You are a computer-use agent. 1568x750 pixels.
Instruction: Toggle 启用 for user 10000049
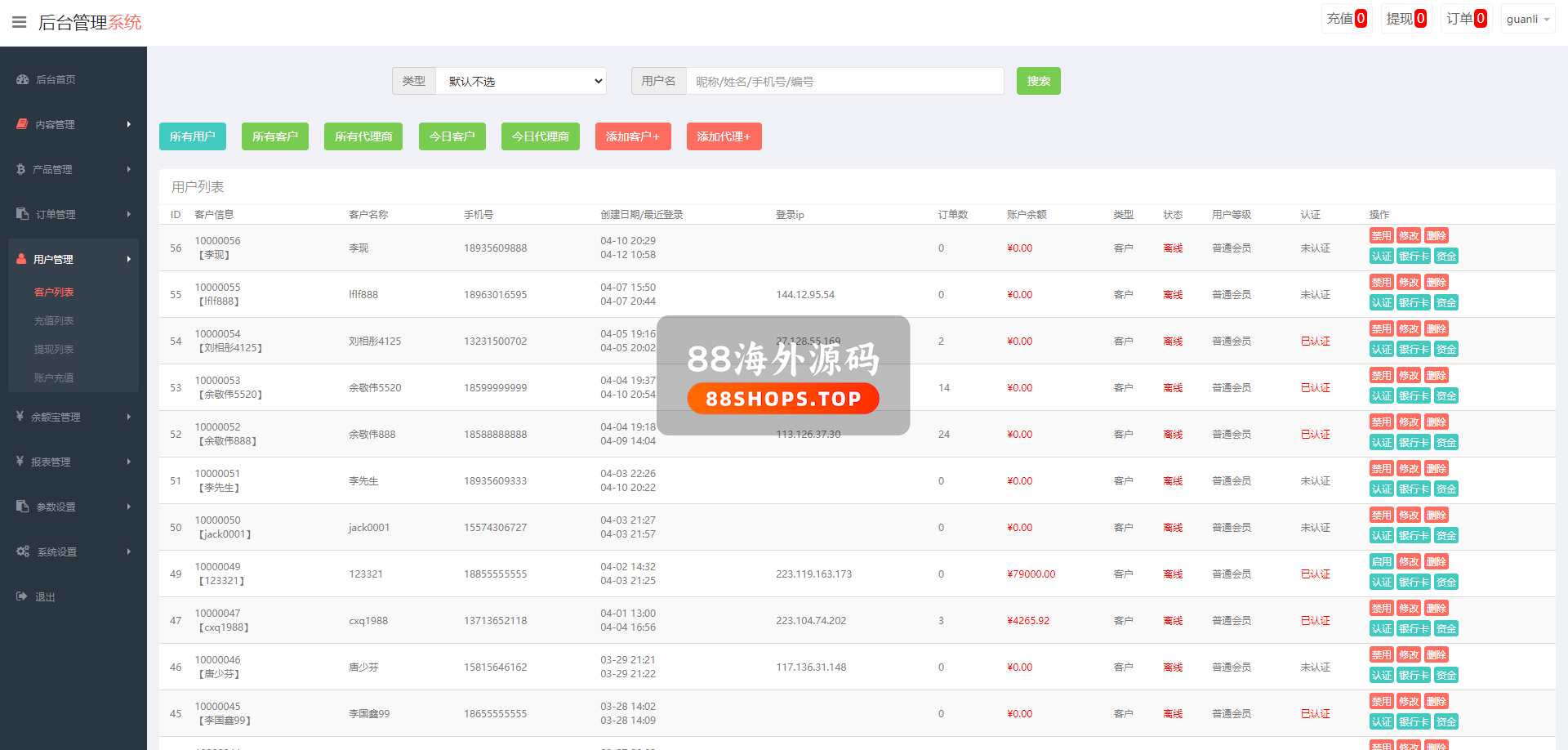(x=1381, y=562)
